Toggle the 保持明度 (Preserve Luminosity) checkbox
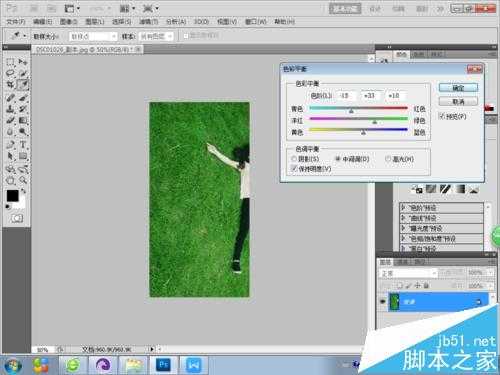The height and width of the screenshot is (375, 500). click(294, 169)
